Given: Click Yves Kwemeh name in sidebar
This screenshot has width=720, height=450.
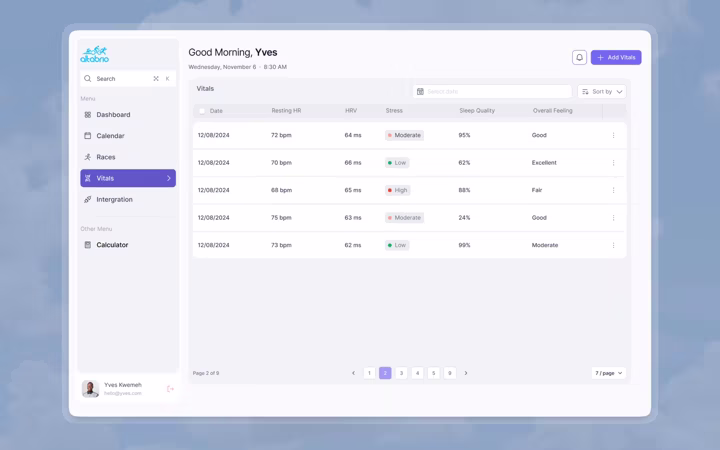Looking at the screenshot, I should point(123,385).
